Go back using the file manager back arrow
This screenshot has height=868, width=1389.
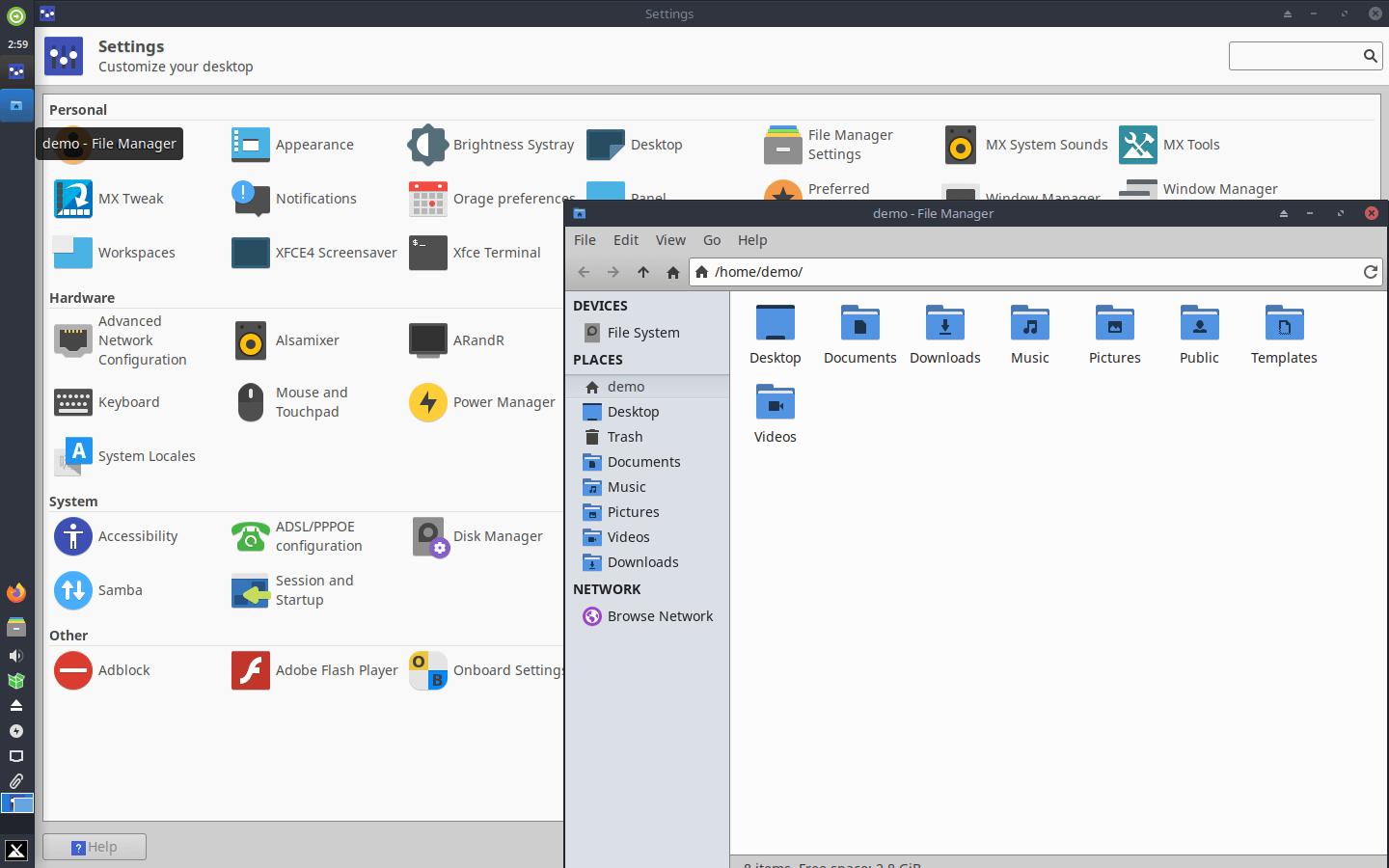pos(584,272)
